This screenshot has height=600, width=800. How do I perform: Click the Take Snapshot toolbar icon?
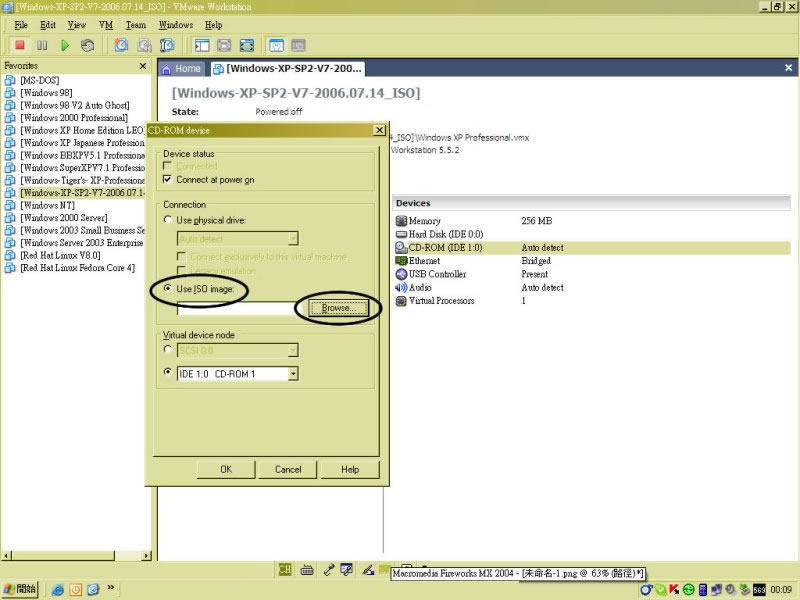pos(121,45)
